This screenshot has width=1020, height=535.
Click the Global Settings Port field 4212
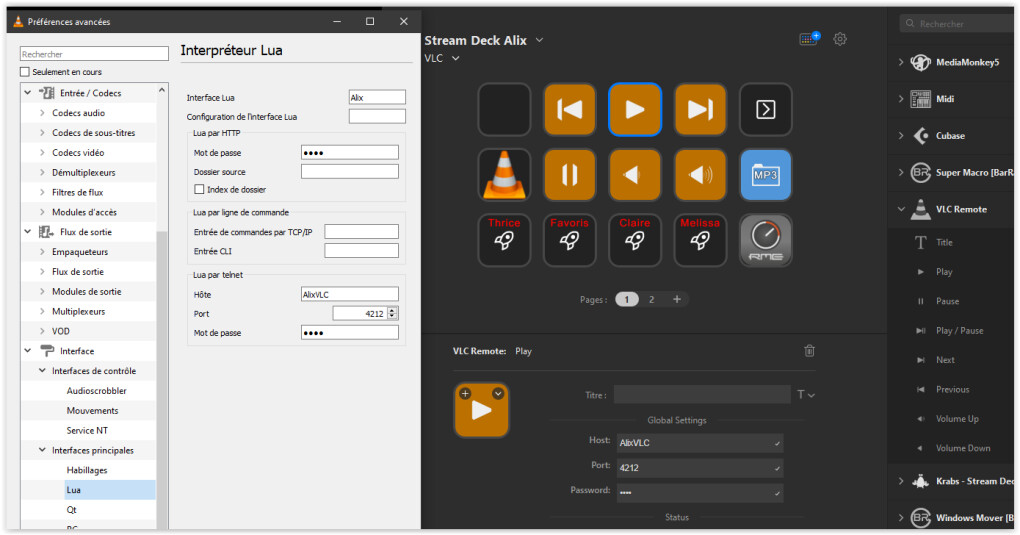pyautogui.click(x=699, y=467)
